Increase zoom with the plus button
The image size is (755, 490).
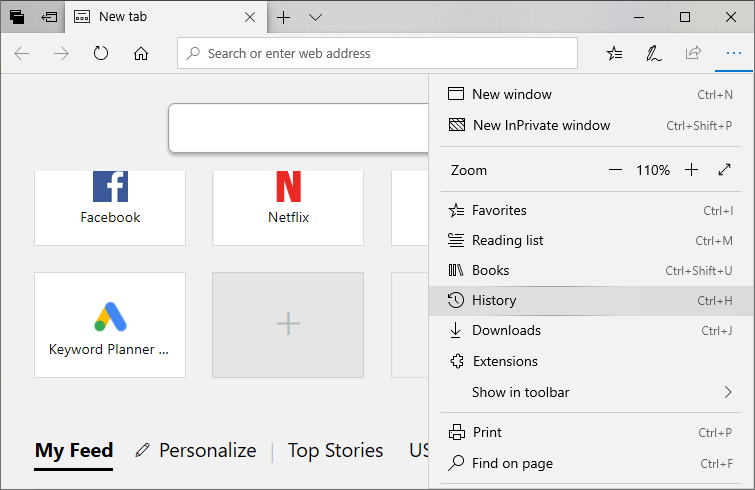[691, 170]
